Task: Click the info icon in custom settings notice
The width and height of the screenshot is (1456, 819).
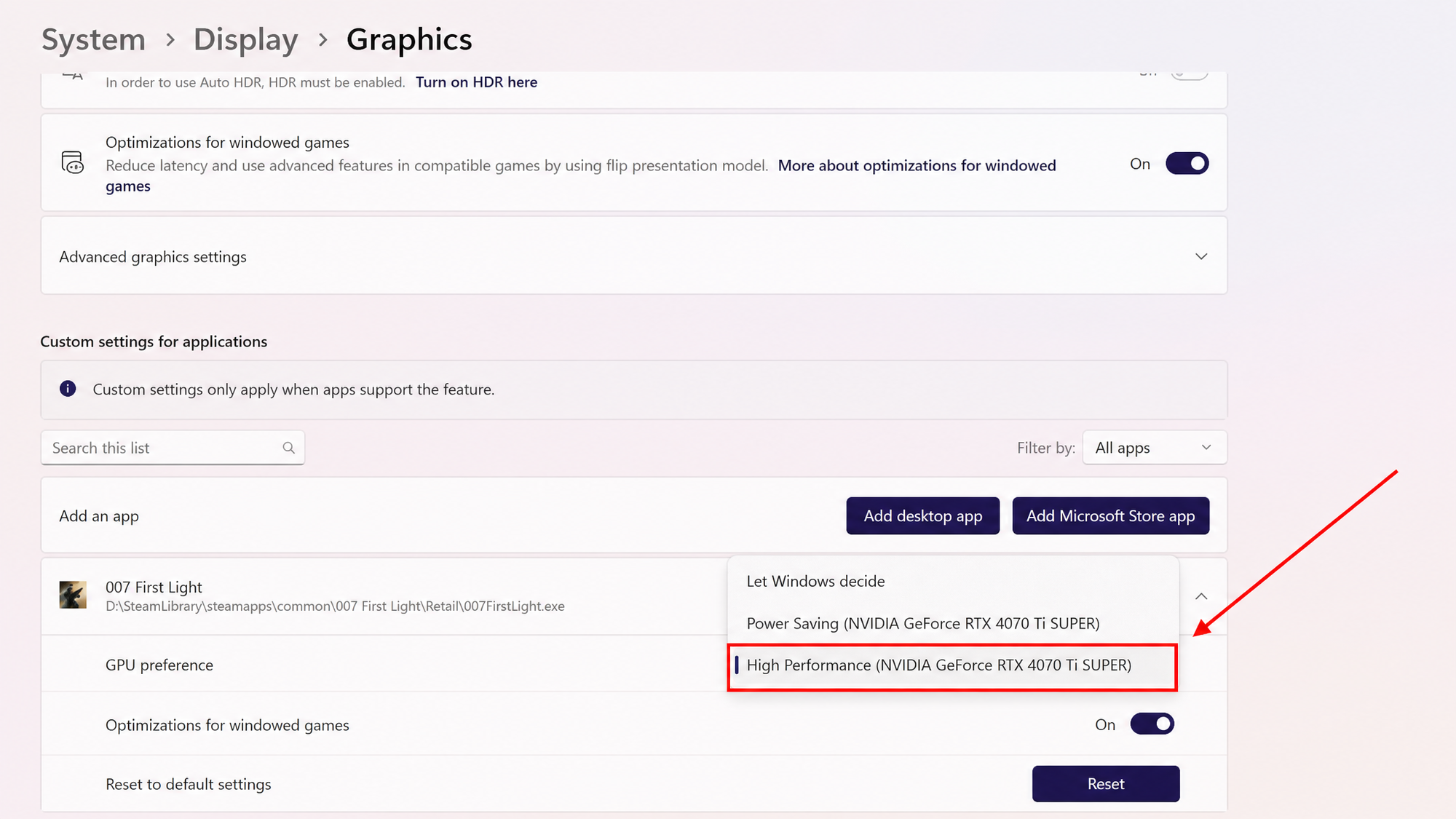Action: point(68,389)
